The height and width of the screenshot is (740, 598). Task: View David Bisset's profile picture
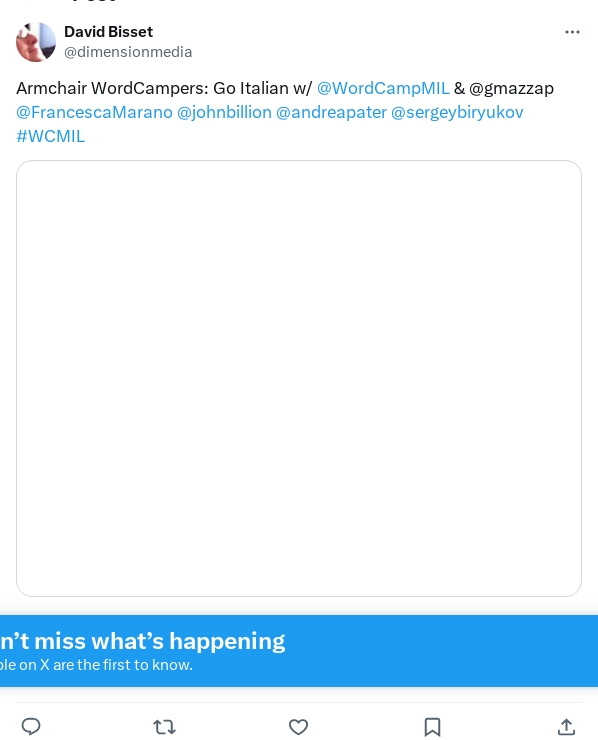pos(36,42)
